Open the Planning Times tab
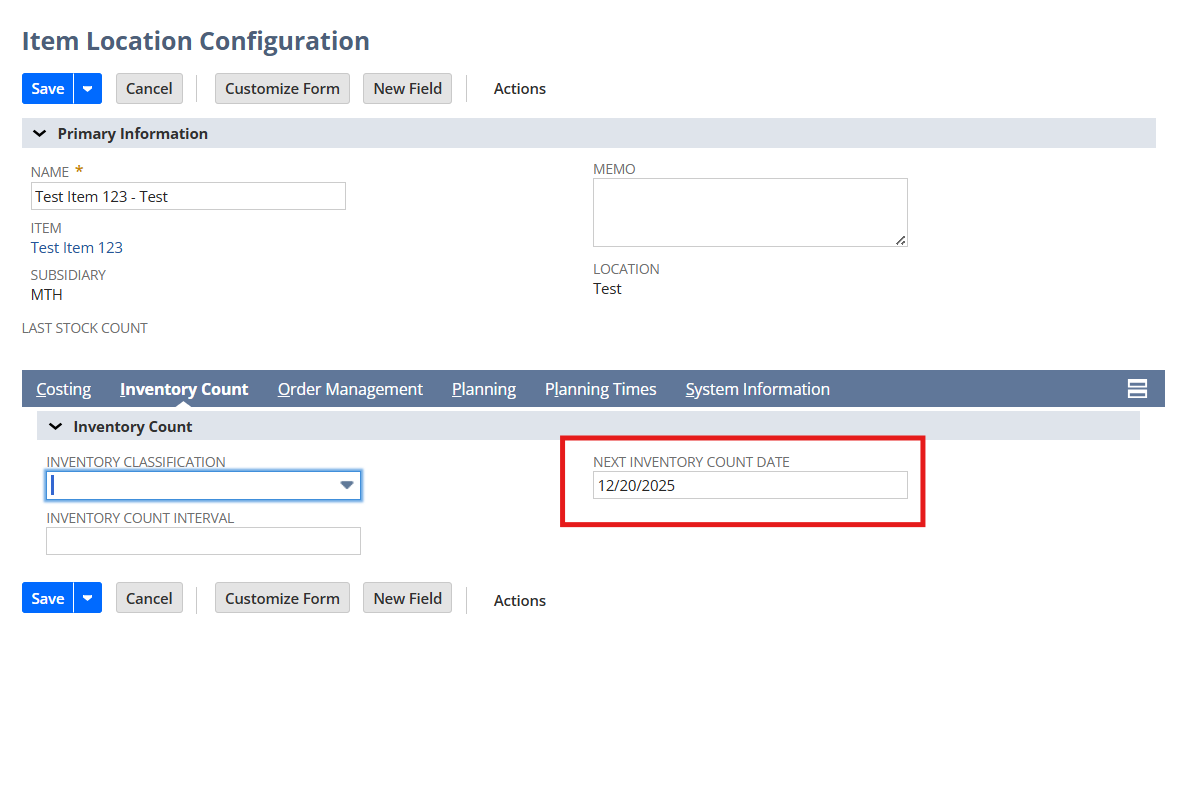 click(x=600, y=389)
